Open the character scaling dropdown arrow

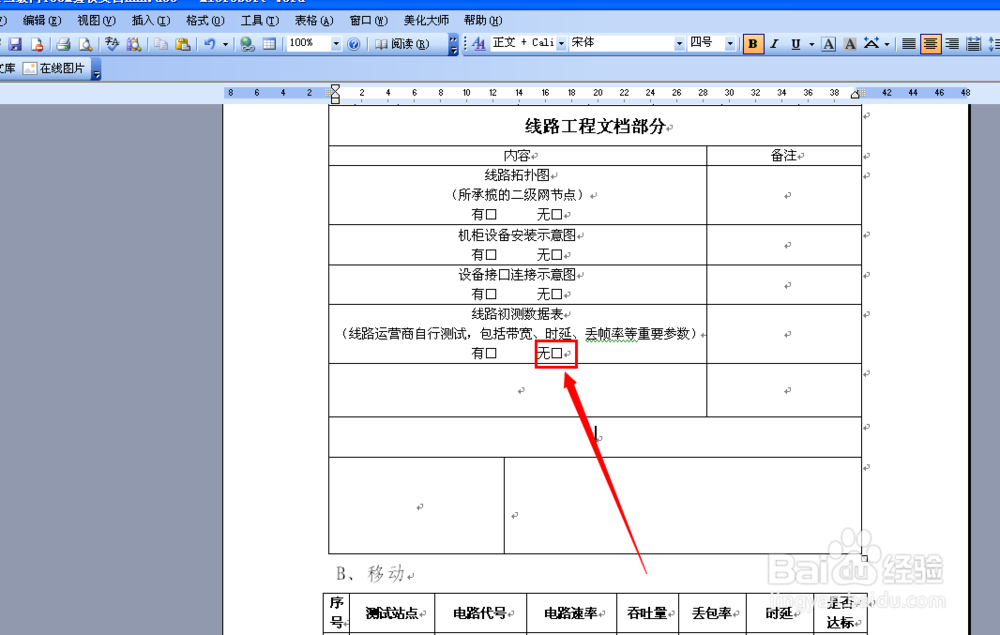coord(886,44)
